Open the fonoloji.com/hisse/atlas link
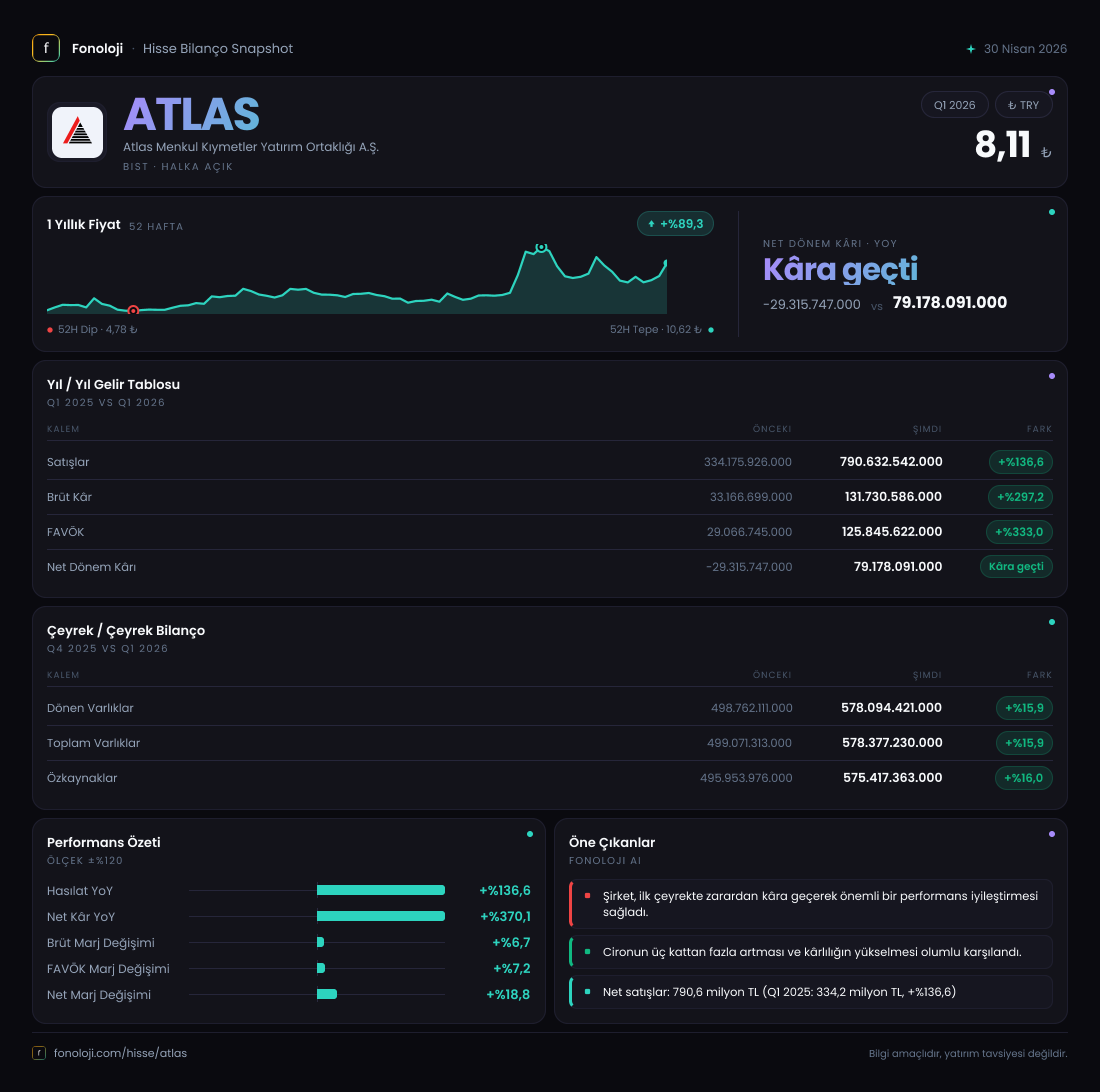 click(120, 1052)
